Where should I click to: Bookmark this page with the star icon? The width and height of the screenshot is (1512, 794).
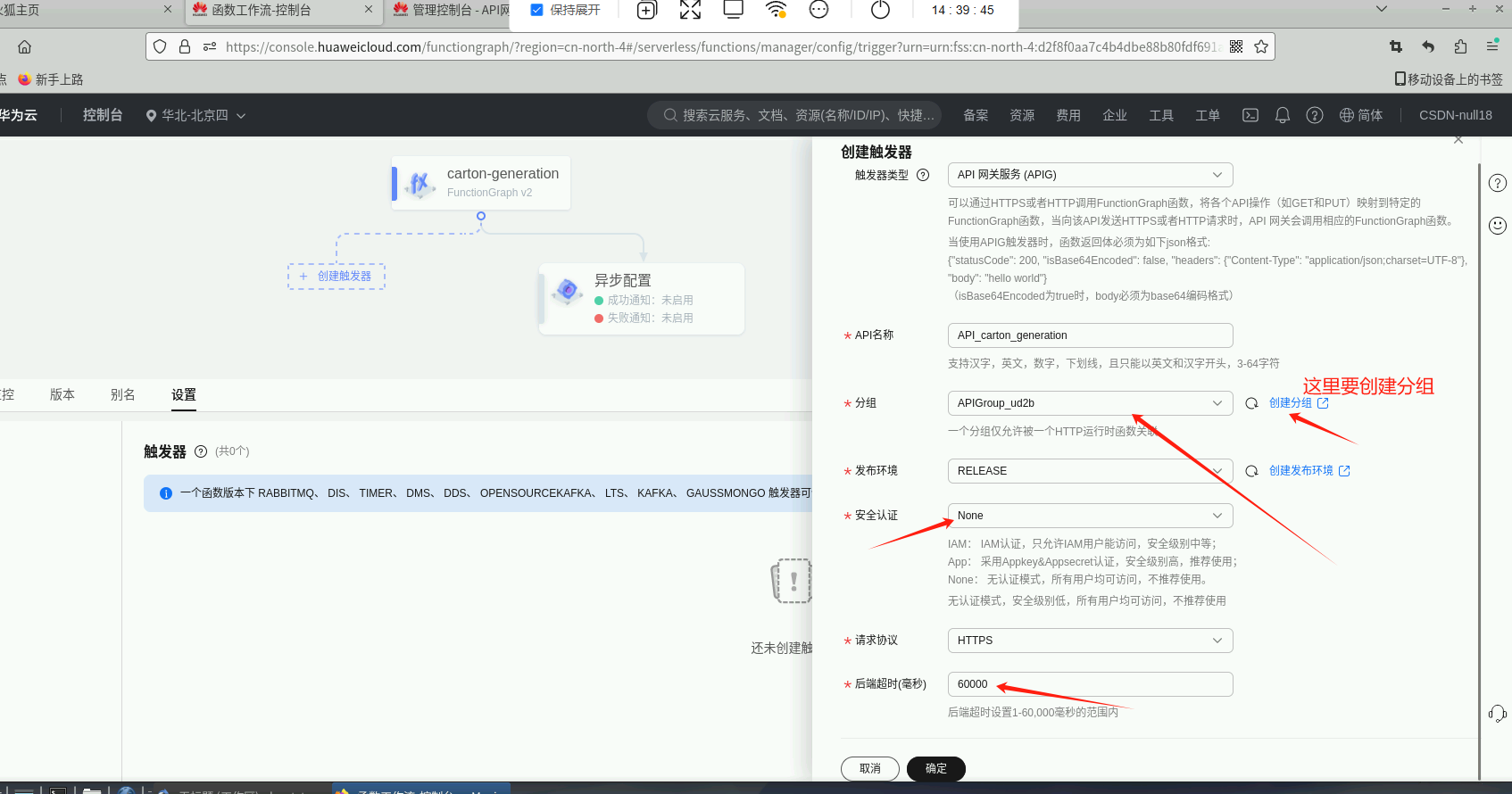(1261, 46)
